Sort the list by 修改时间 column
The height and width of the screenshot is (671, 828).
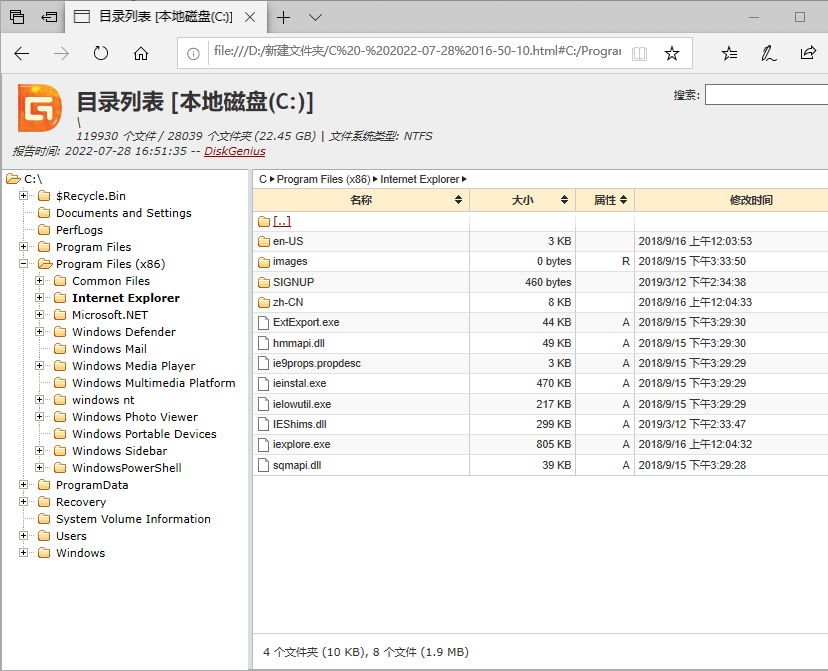751,200
